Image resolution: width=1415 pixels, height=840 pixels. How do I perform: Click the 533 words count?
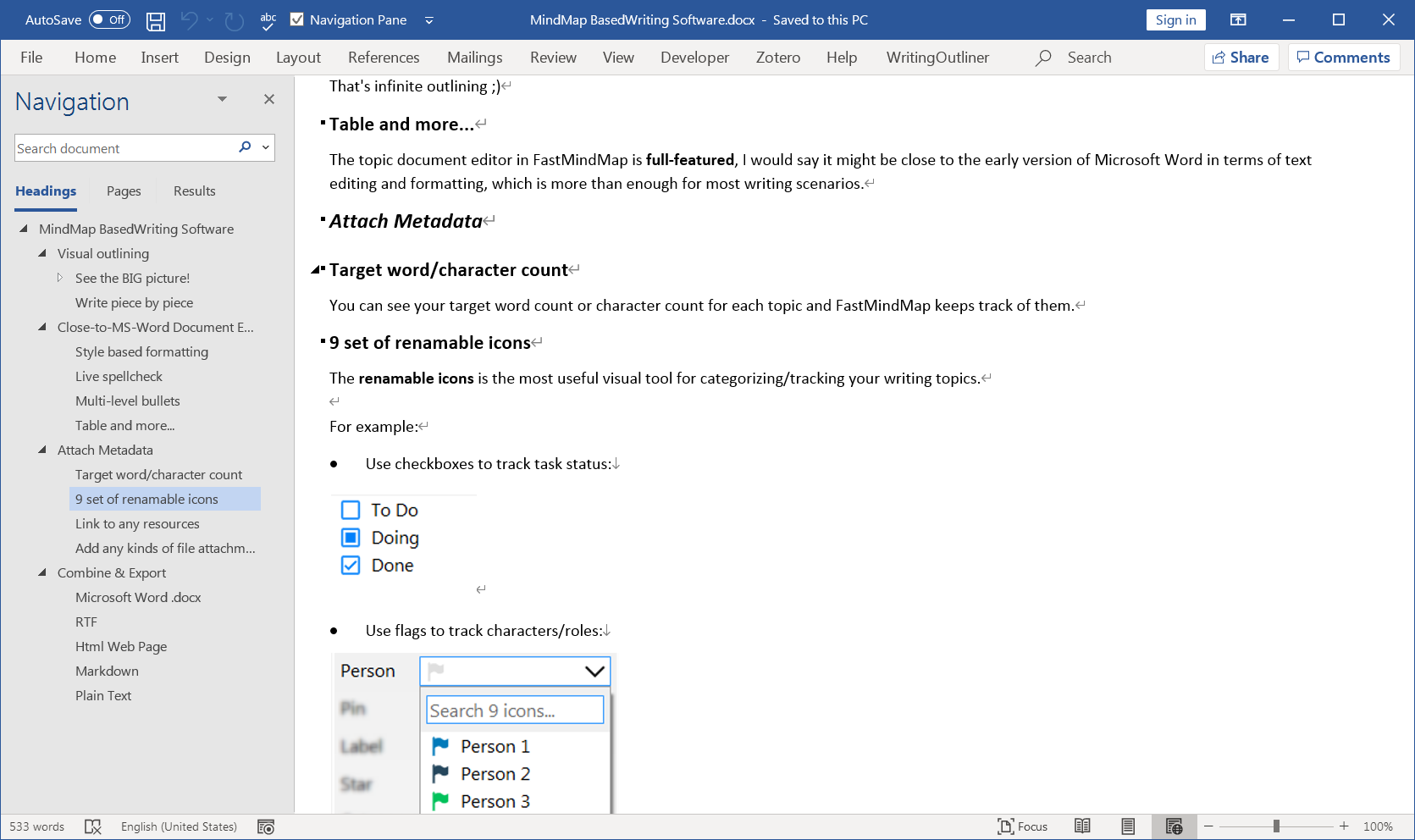point(36,826)
